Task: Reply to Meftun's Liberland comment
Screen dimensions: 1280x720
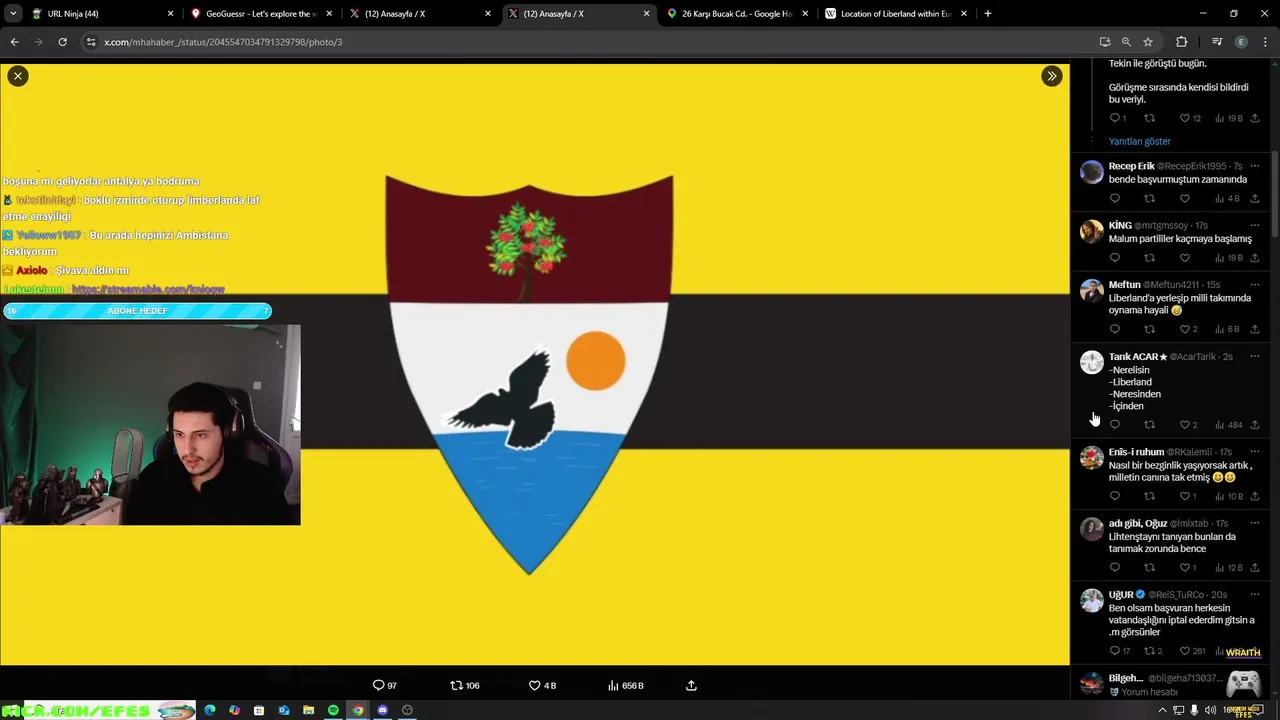Action: pos(1115,329)
